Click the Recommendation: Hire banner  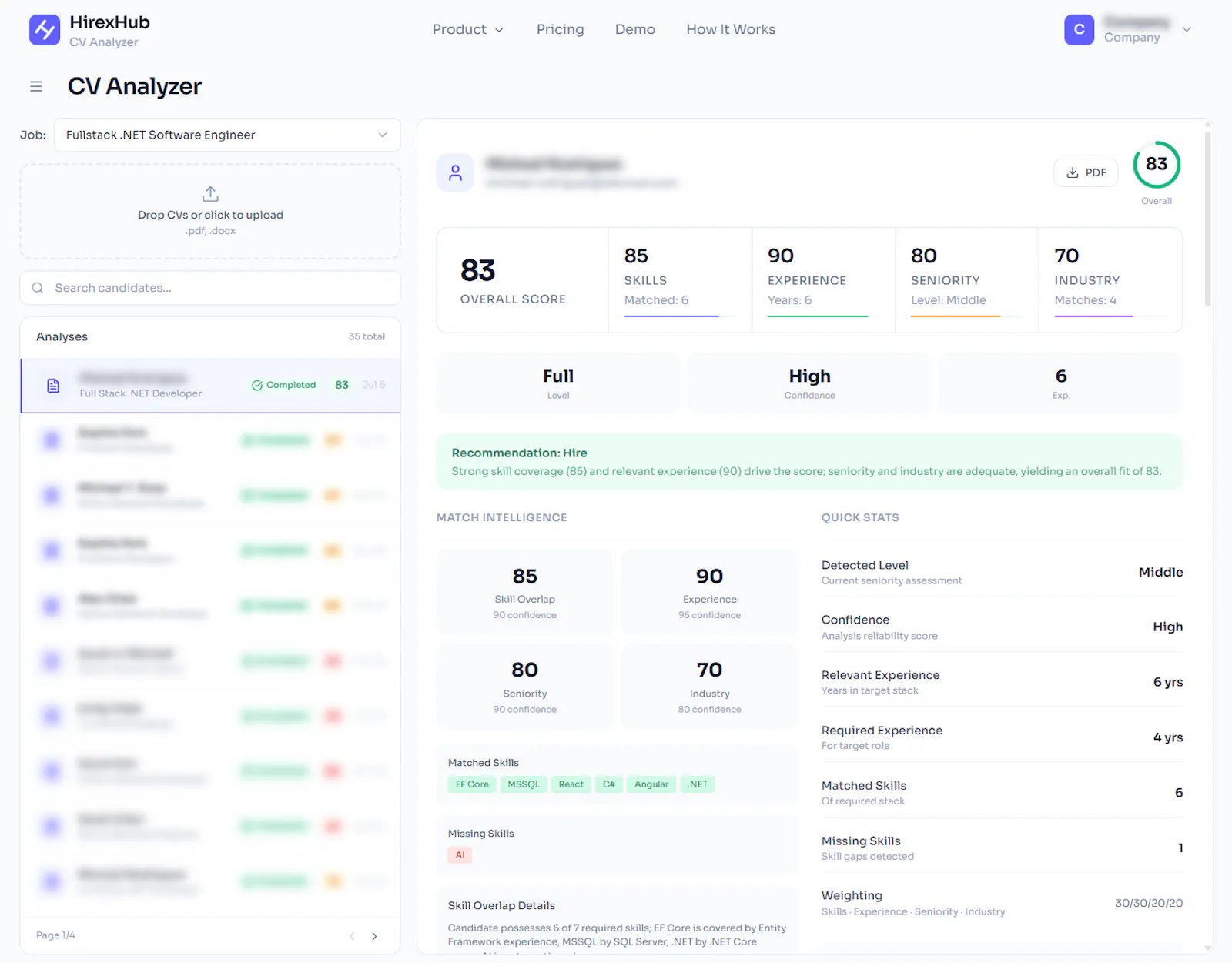click(809, 462)
